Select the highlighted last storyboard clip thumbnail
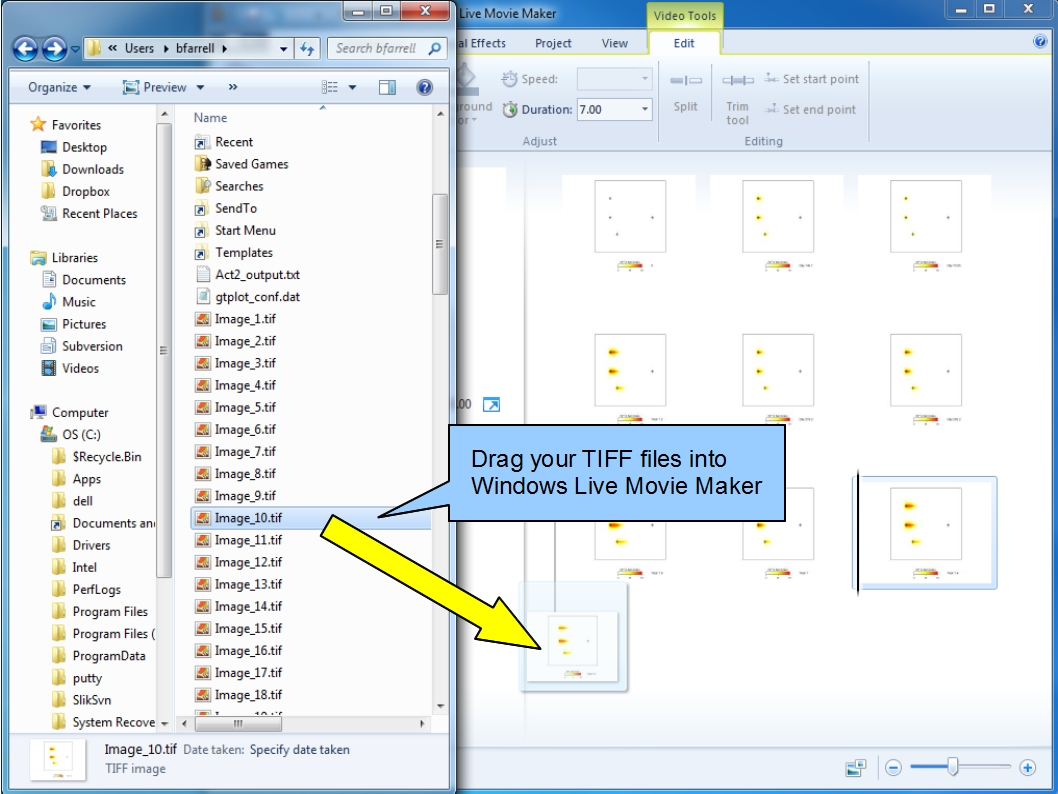The height and width of the screenshot is (794, 1058). [x=925, y=532]
